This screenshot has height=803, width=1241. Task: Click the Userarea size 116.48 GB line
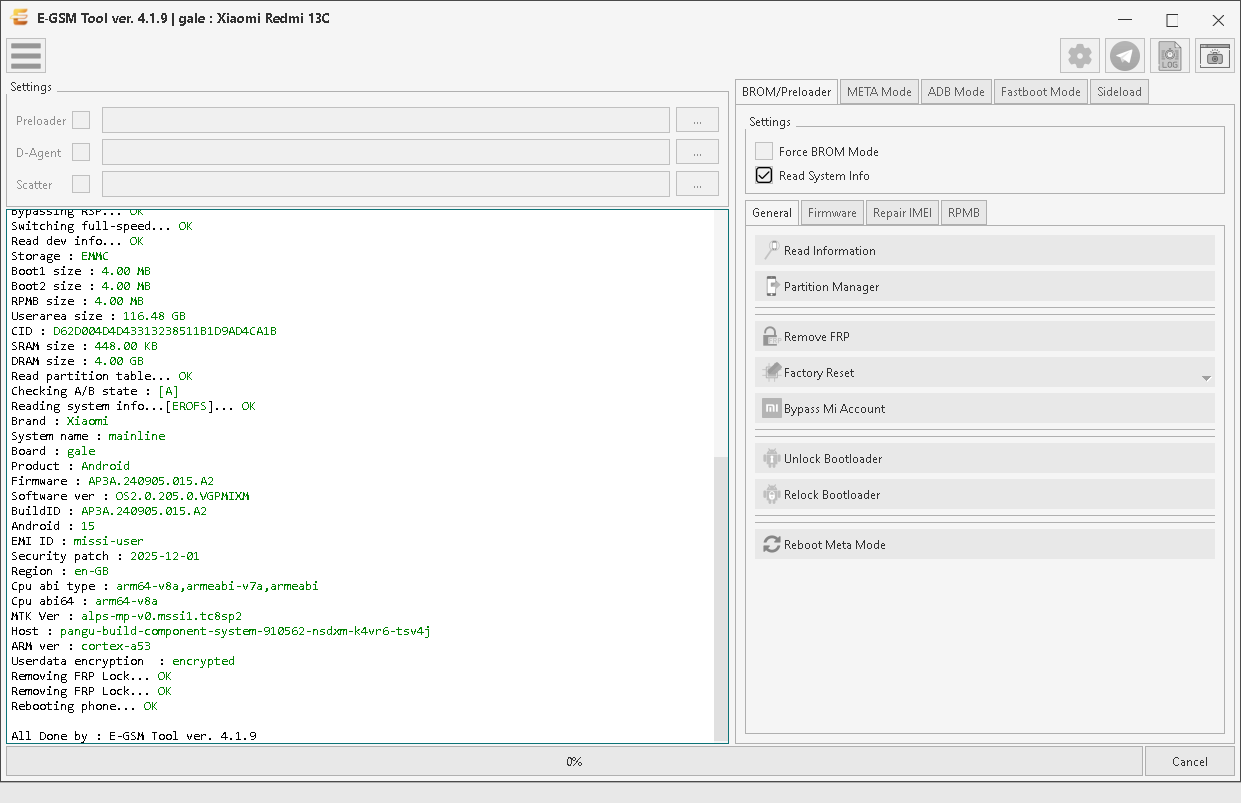98,316
